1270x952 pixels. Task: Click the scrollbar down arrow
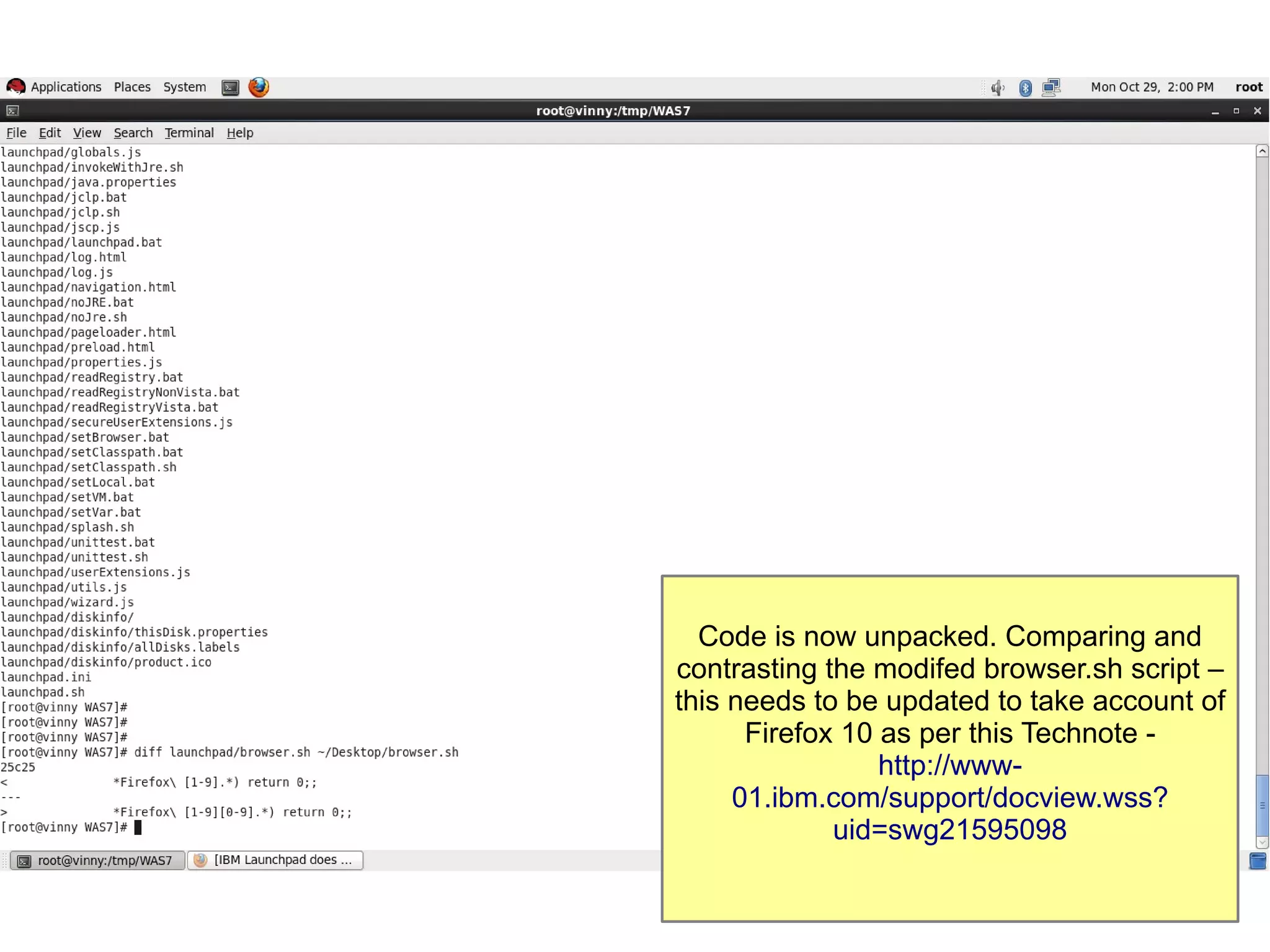click(1262, 843)
